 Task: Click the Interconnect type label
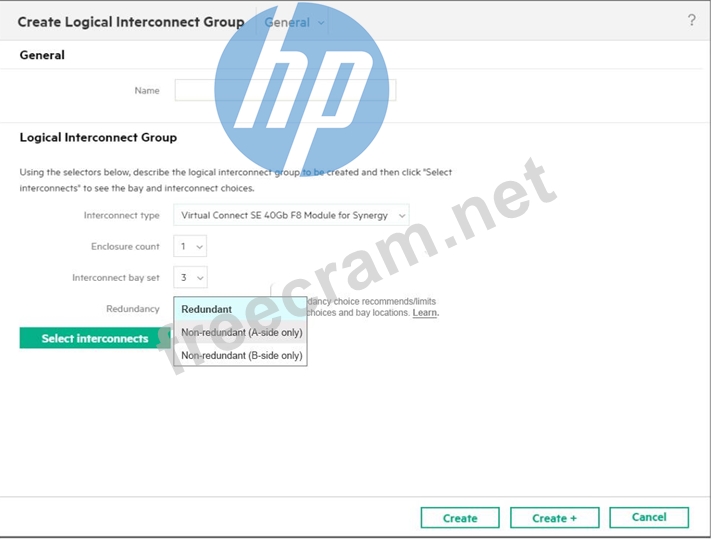pyautogui.click(x=121, y=215)
